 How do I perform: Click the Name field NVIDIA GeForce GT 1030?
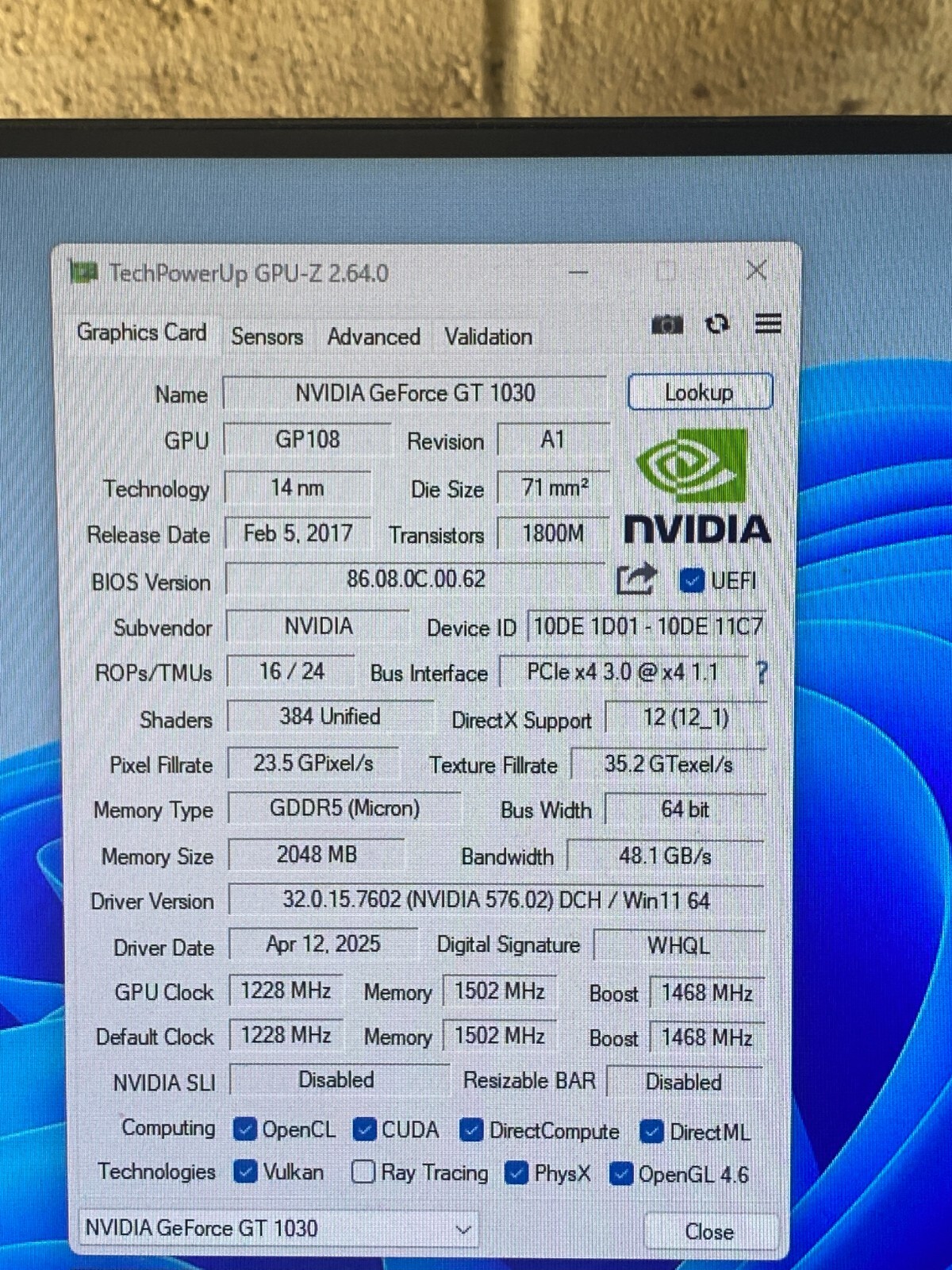(x=415, y=393)
